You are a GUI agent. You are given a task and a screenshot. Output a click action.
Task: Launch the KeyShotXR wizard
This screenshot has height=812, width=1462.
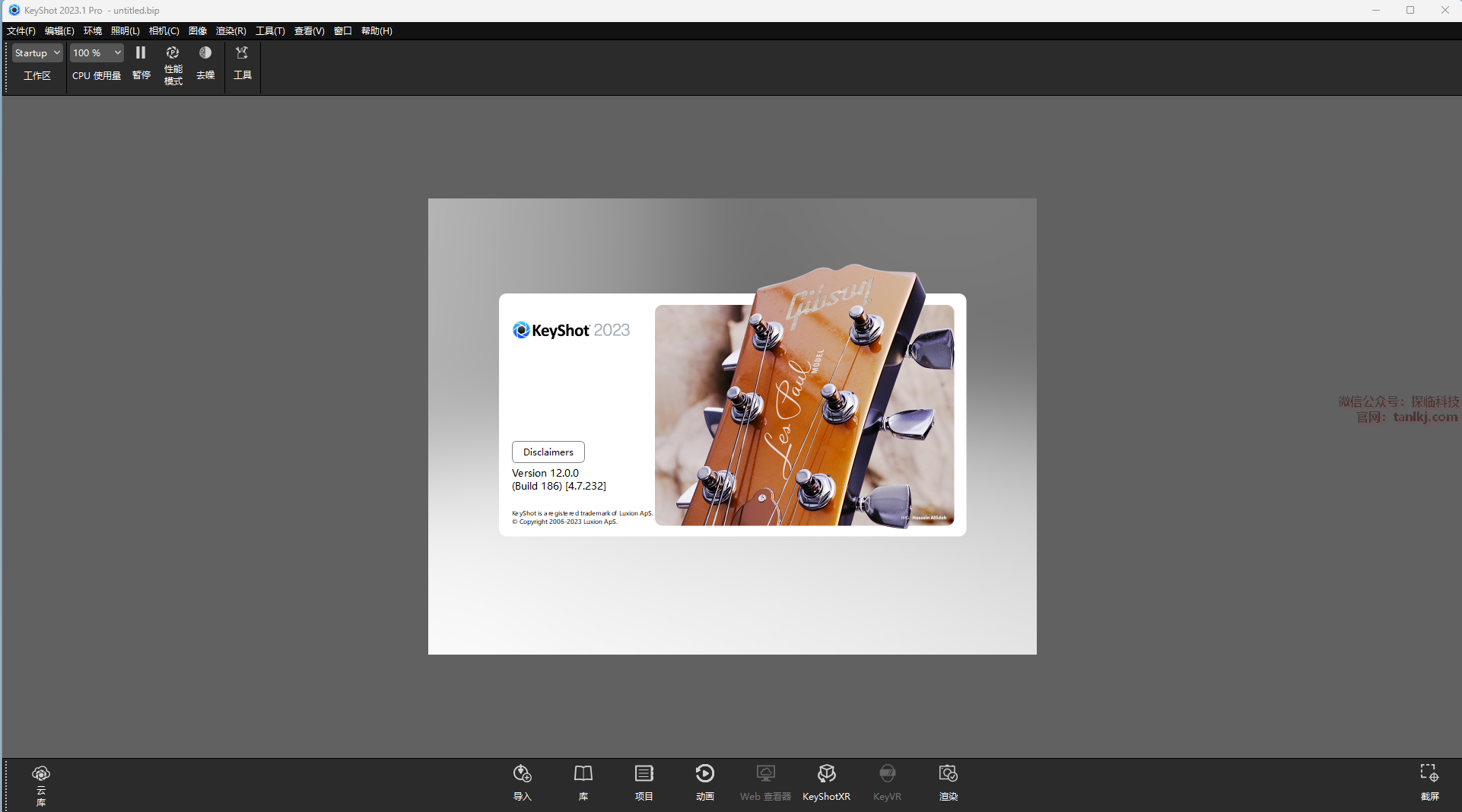click(826, 782)
